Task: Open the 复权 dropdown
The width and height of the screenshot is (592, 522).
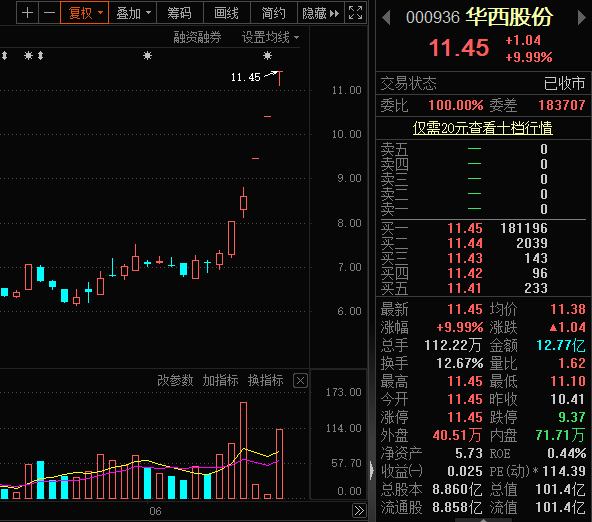Action: [x=85, y=13]
